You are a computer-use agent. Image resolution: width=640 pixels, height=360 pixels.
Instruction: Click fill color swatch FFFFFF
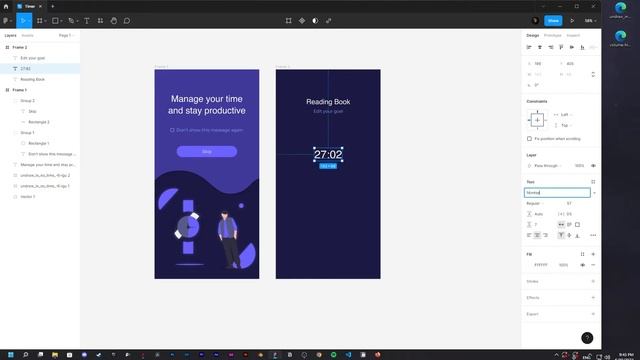[x=530, y=265]
